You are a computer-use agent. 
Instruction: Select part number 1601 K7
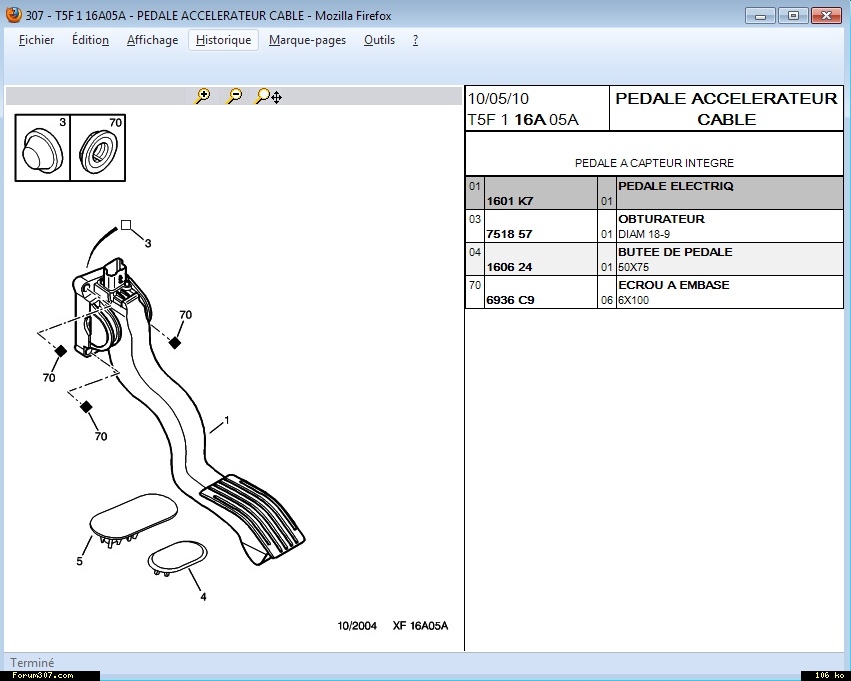510,201
